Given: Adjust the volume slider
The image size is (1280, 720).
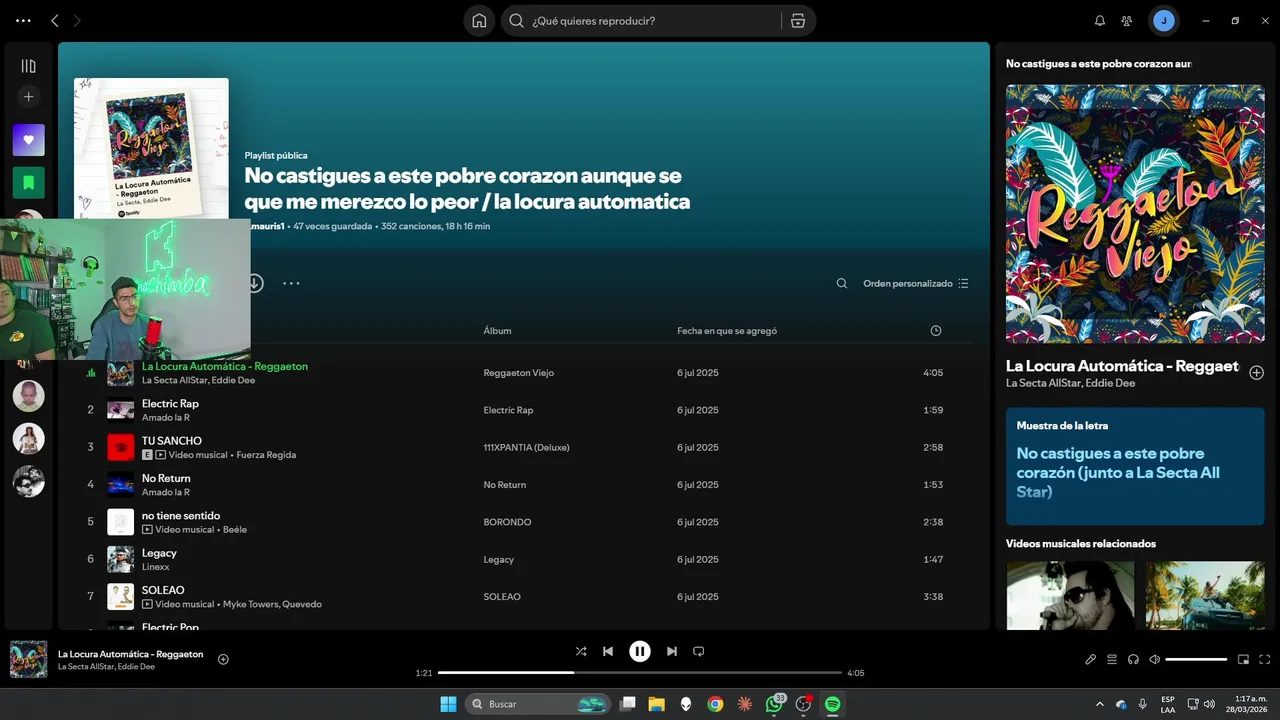Looking at the screenshot, I should tap(1196, 659).
